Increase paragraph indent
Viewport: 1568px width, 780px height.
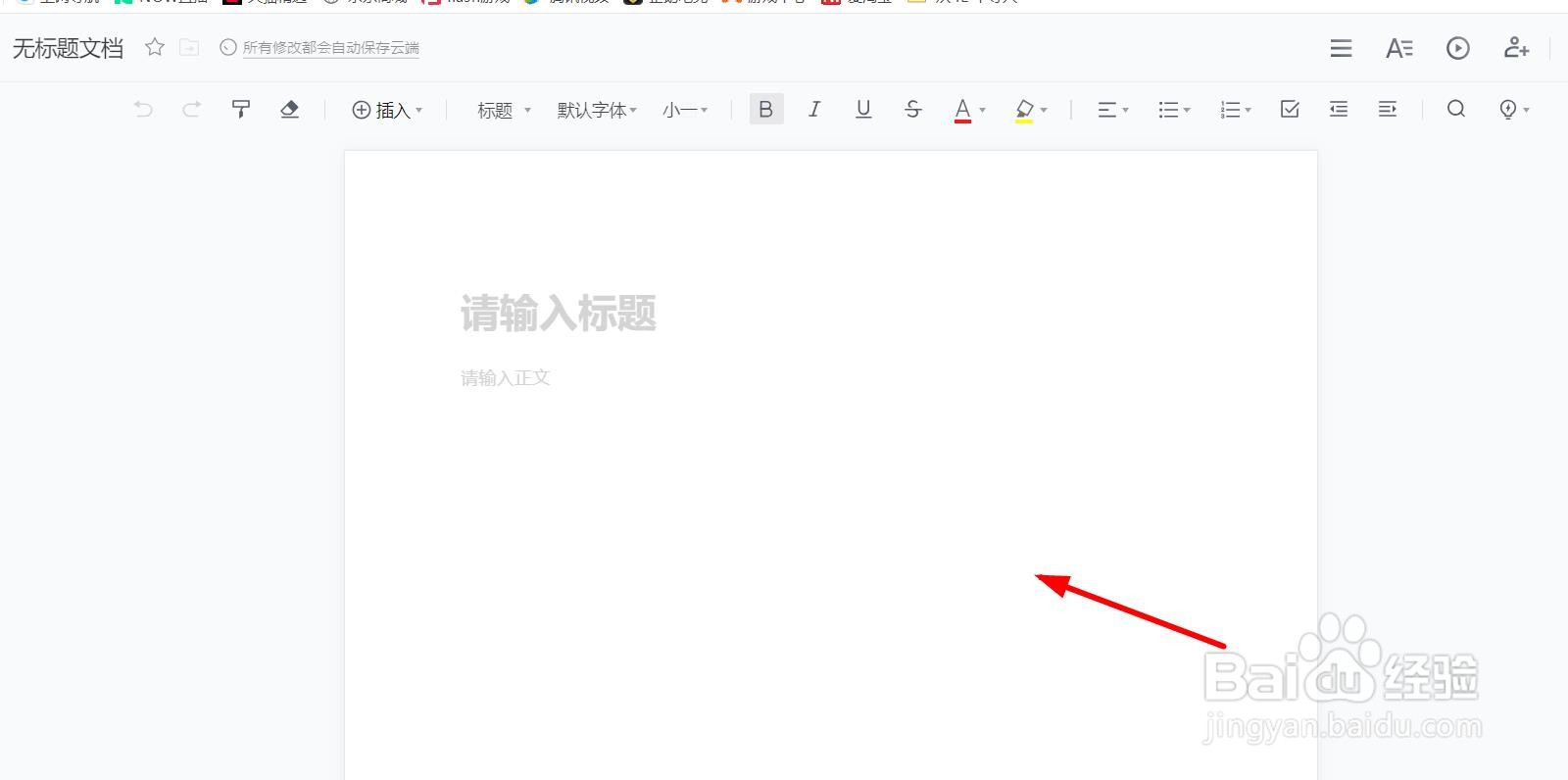(1388, 109)
